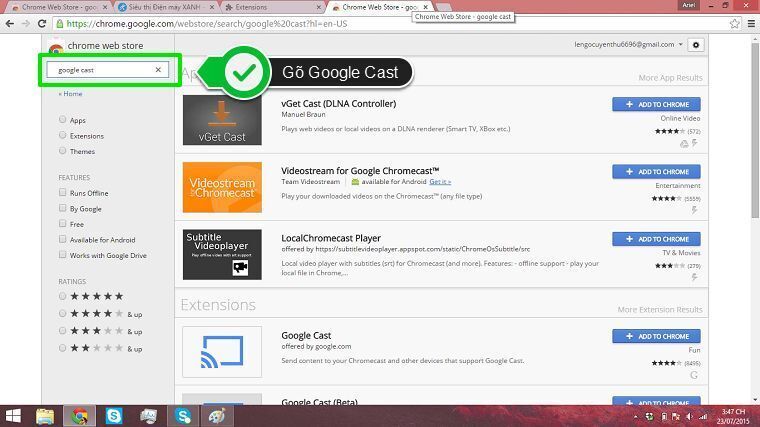Reload the current page

(x=42, y=23)
